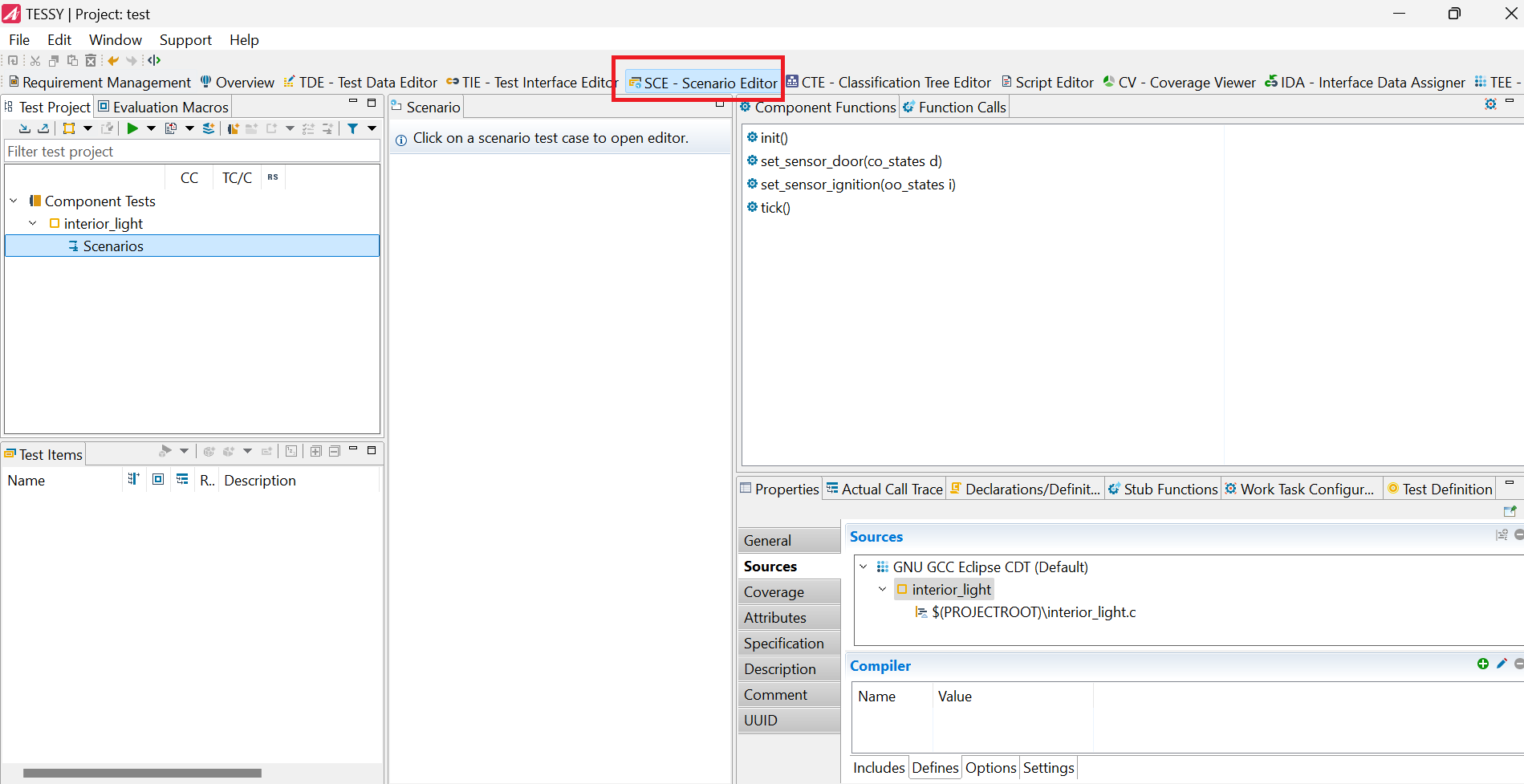Select the Function Calls tab
Viewport: 1524px width, 784px height.
[x=954, y=107]
